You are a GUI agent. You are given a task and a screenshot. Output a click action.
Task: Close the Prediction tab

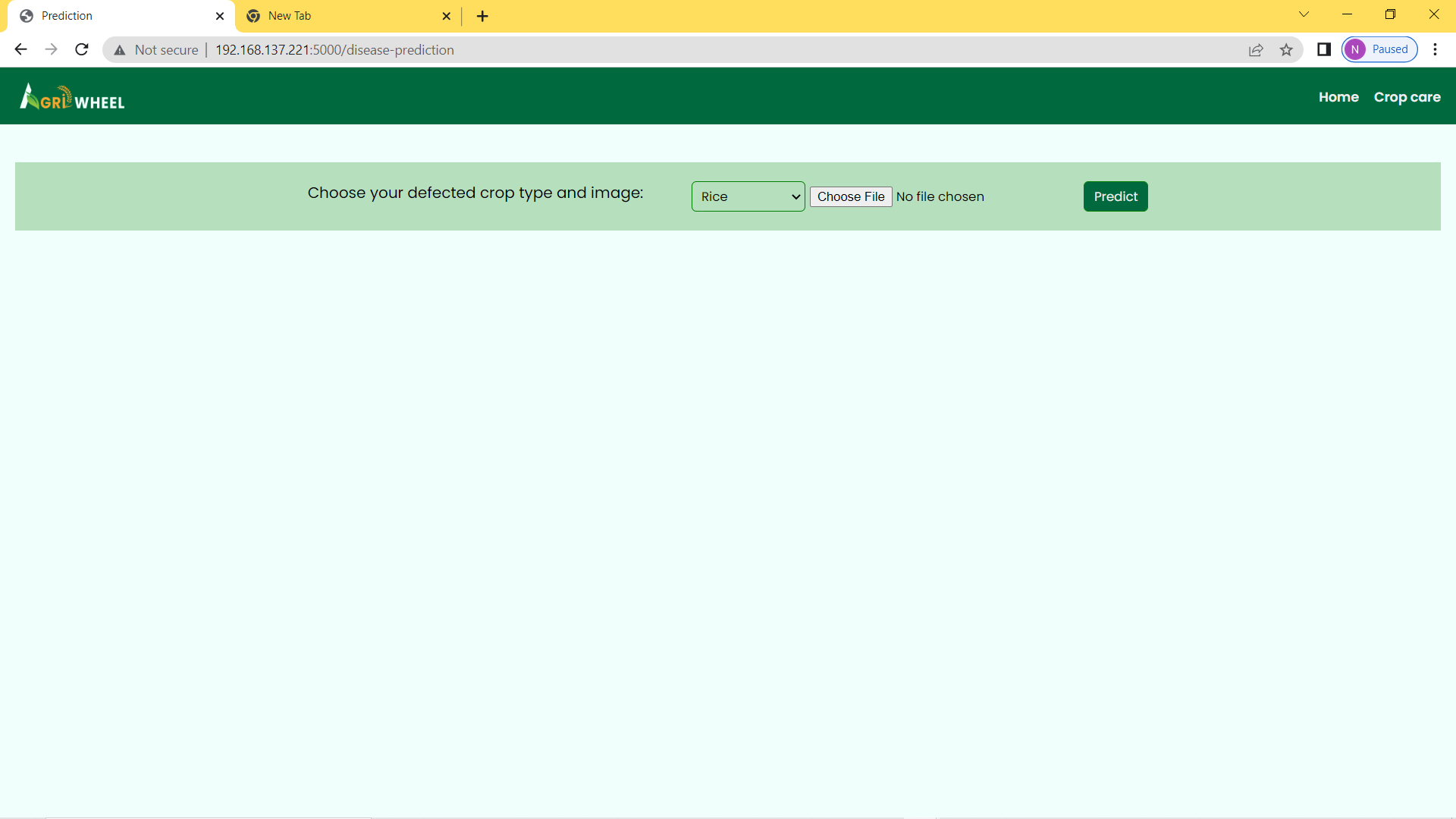point(220,16)
